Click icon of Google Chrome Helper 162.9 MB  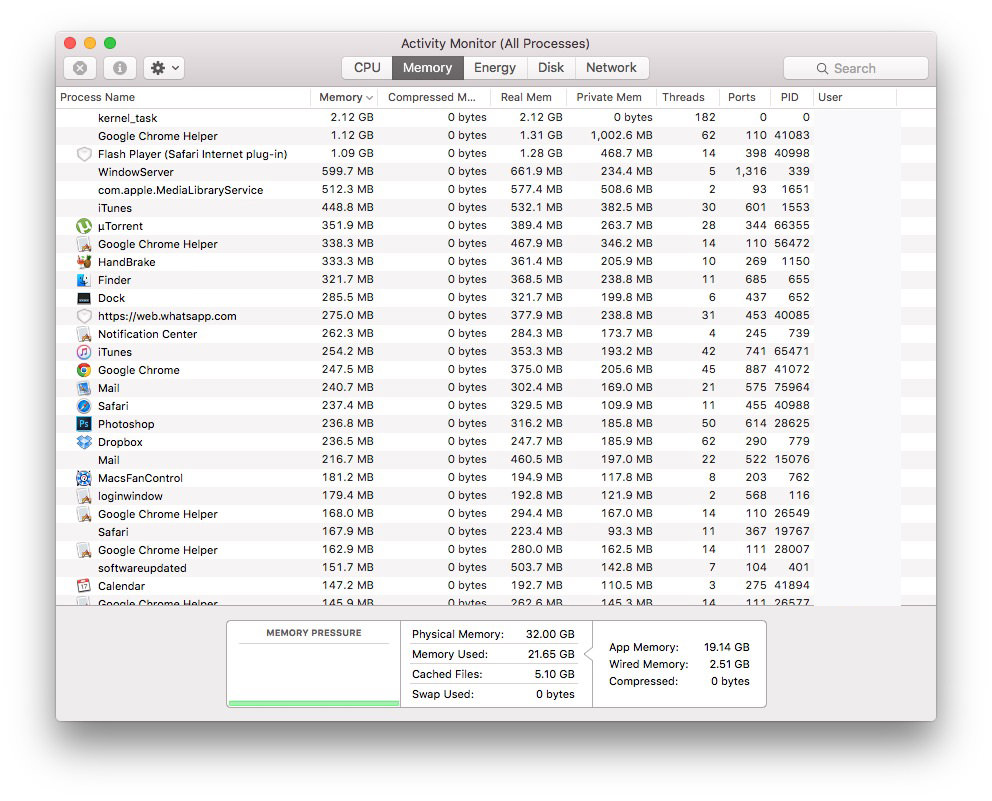(x=84, y=550)
